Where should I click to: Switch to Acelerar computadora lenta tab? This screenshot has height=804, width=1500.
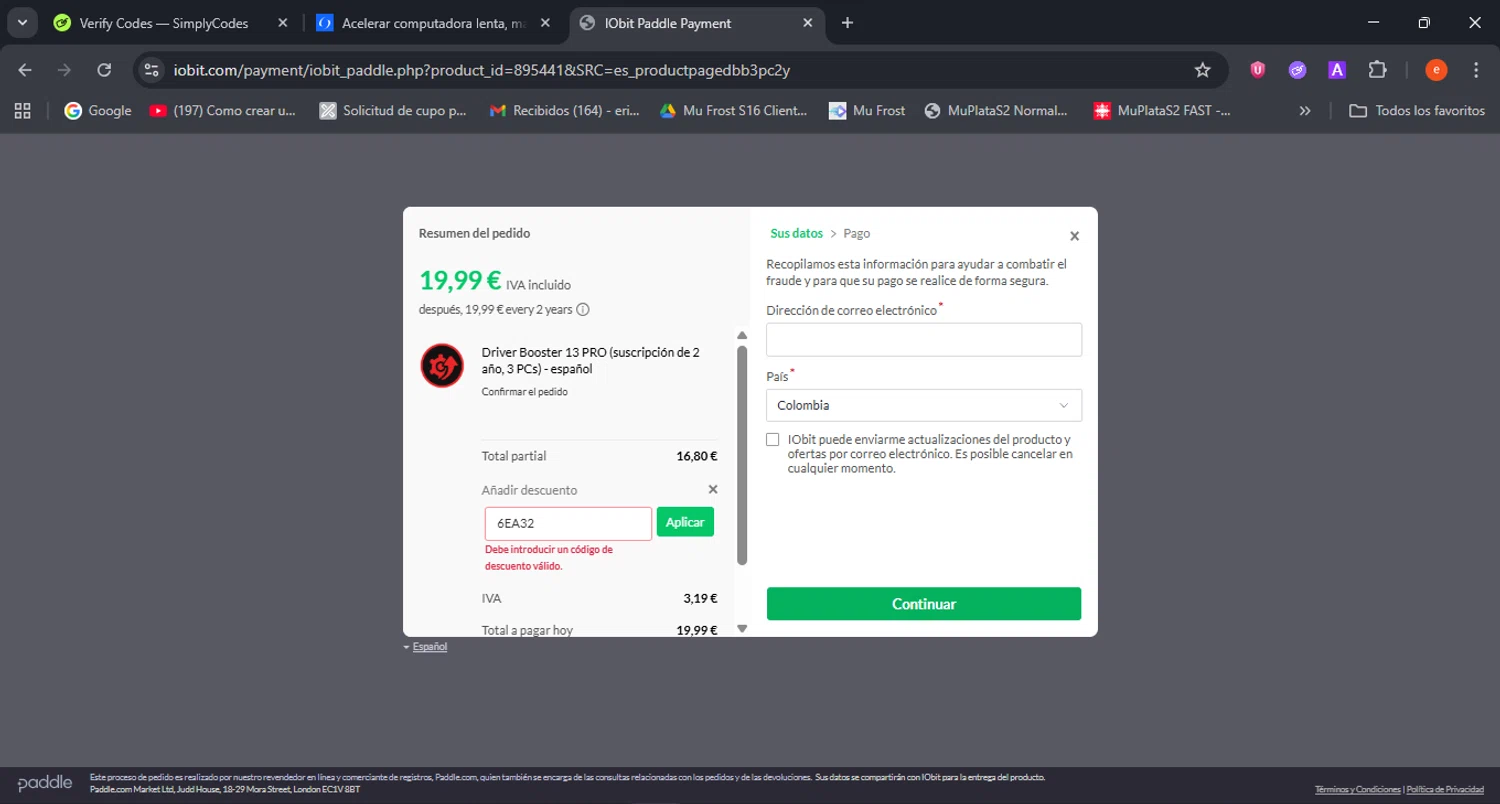(433, 23)
